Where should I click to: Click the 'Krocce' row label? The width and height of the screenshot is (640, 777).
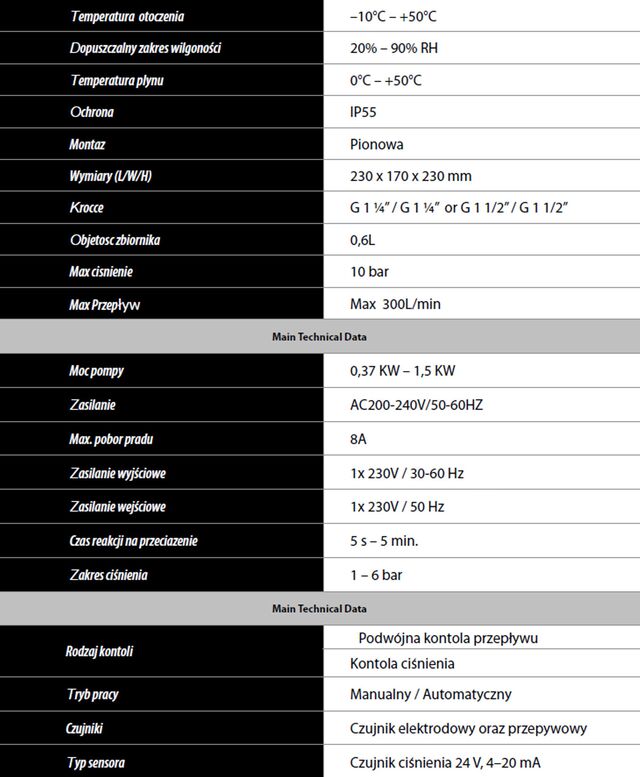[x=86, y=209]
